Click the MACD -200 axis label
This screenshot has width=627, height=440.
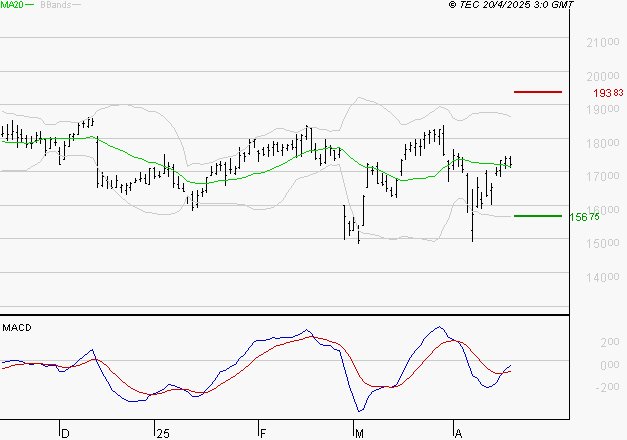coord(607,388)
